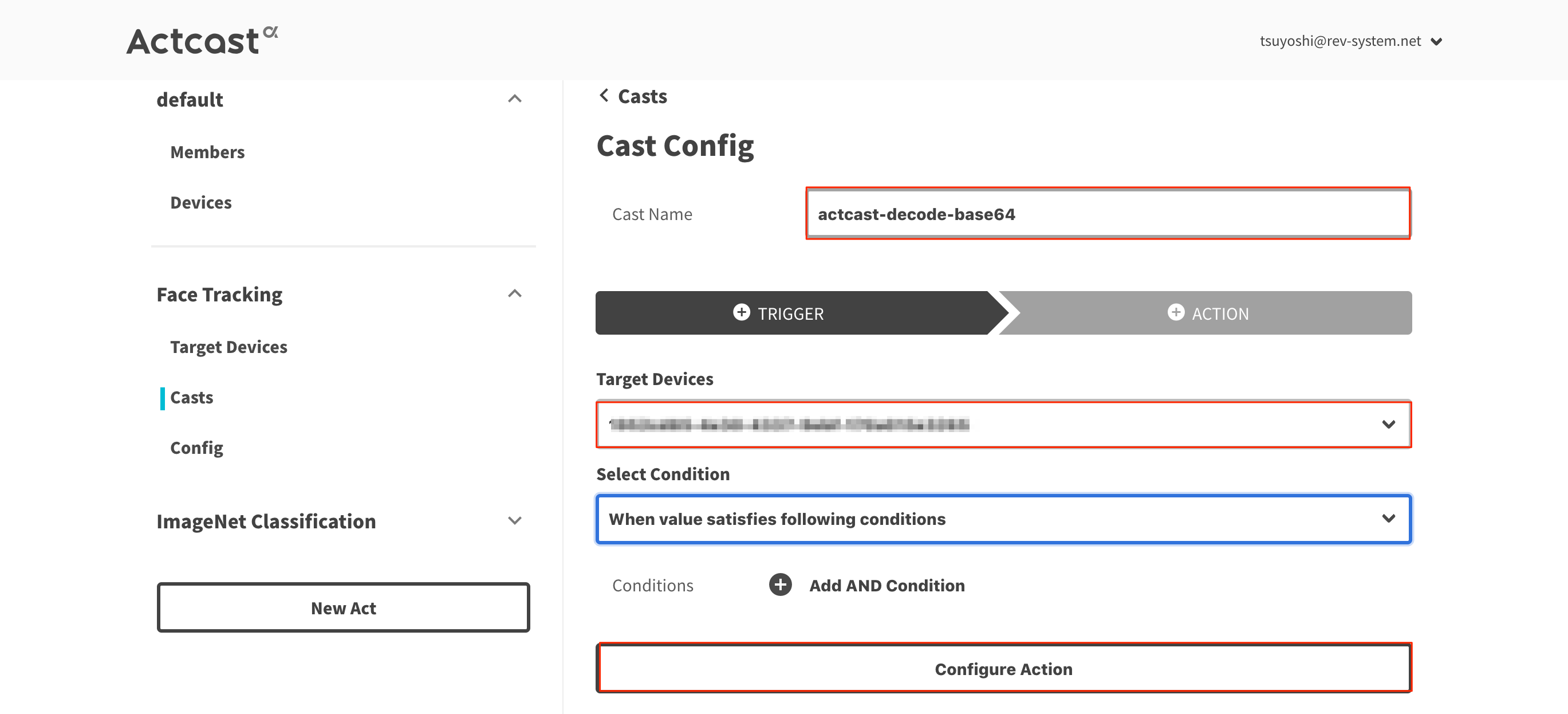Click the Add AND Condition label
The width and height of the screenshot is (1568, 714).
click(x=887, y=585)
